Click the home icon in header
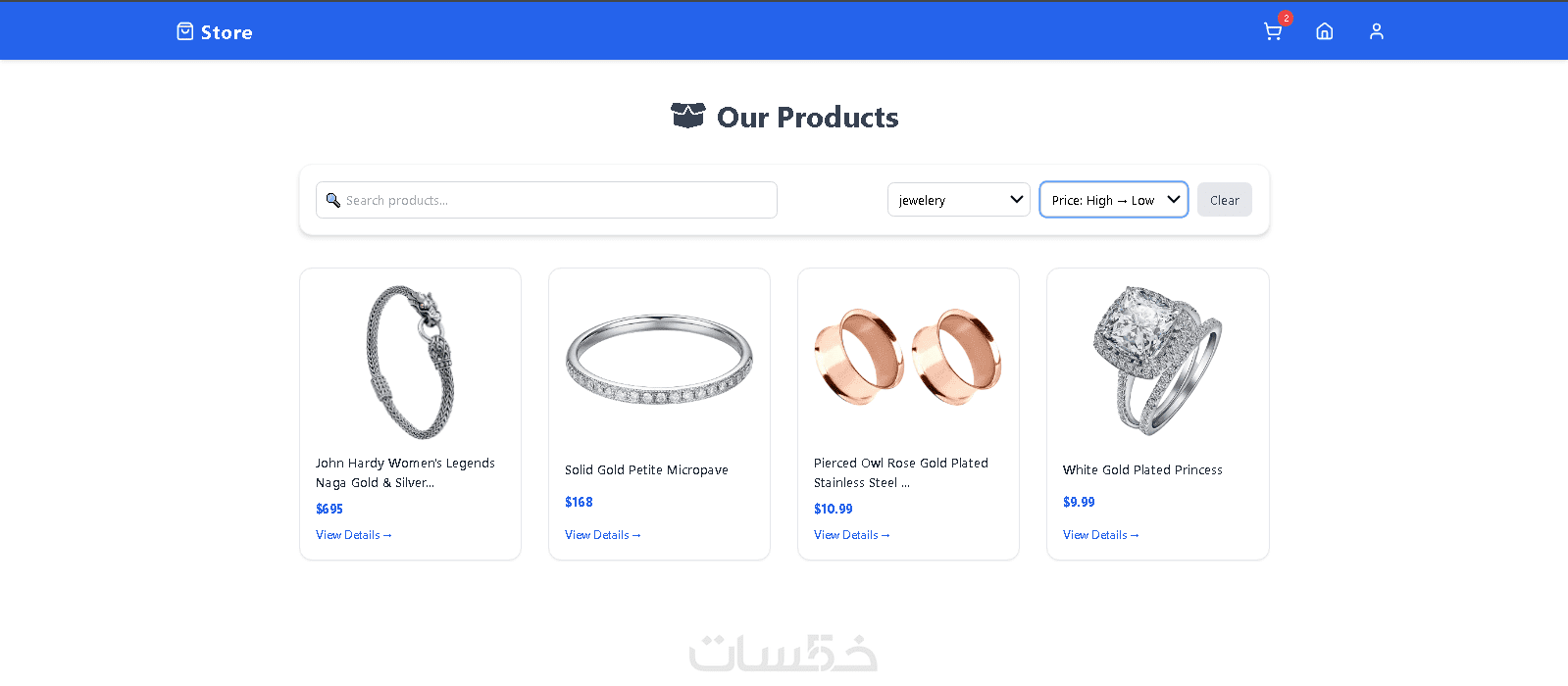This screenshot has height=686, width=1568. click(x=1325, y=31)
